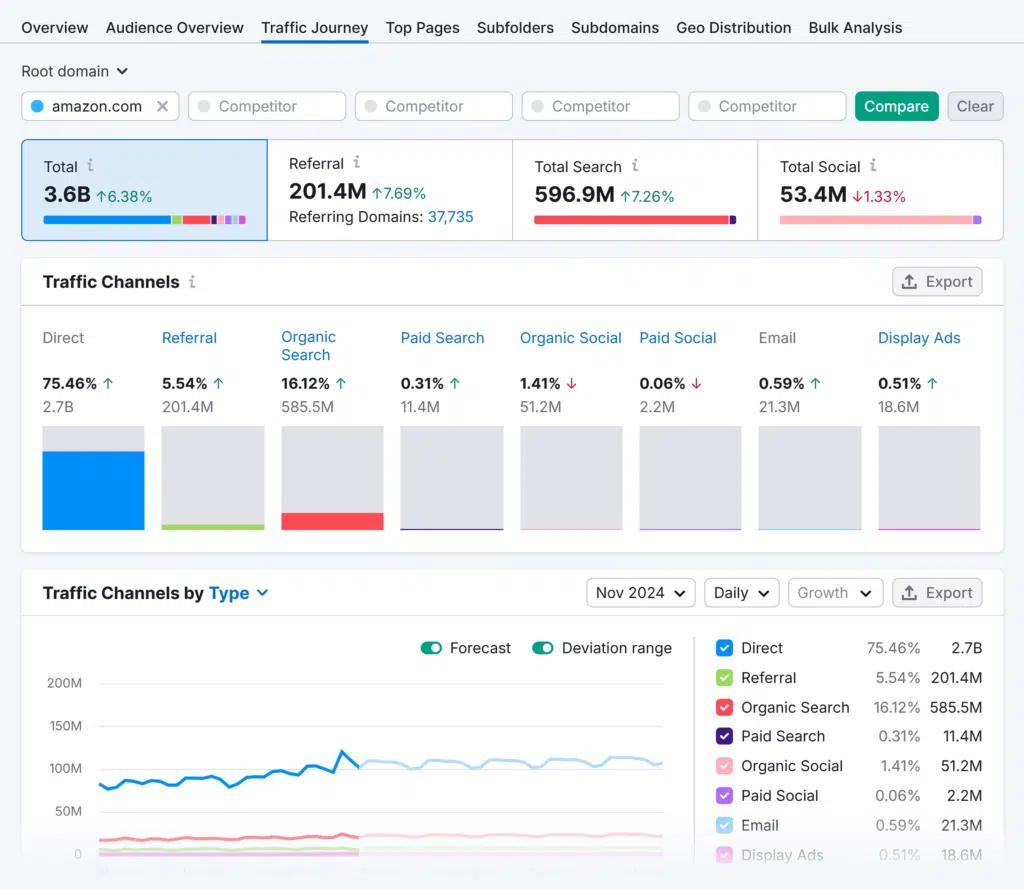Click the info icon beside Referral
This screenshot has height=889, width=1024.
(357, 163)
